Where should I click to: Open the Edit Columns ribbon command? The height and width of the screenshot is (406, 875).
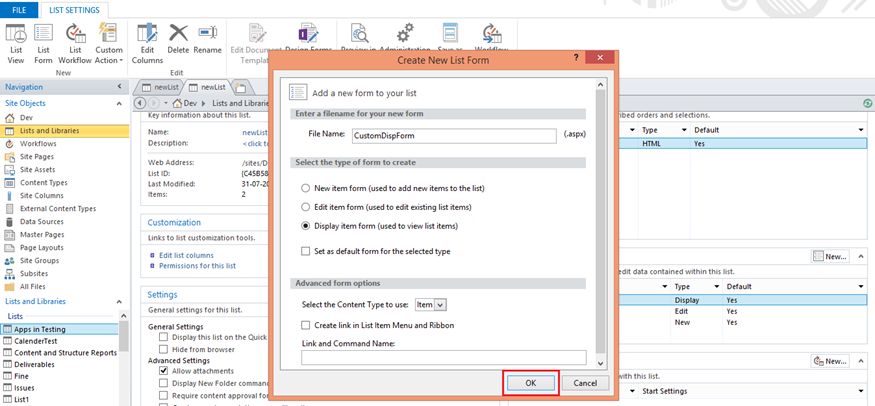pos(147,44)
